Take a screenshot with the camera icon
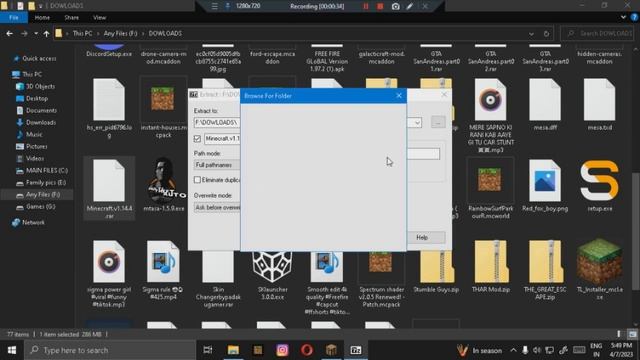Screen dimensions: 640x360 [395, 6]
